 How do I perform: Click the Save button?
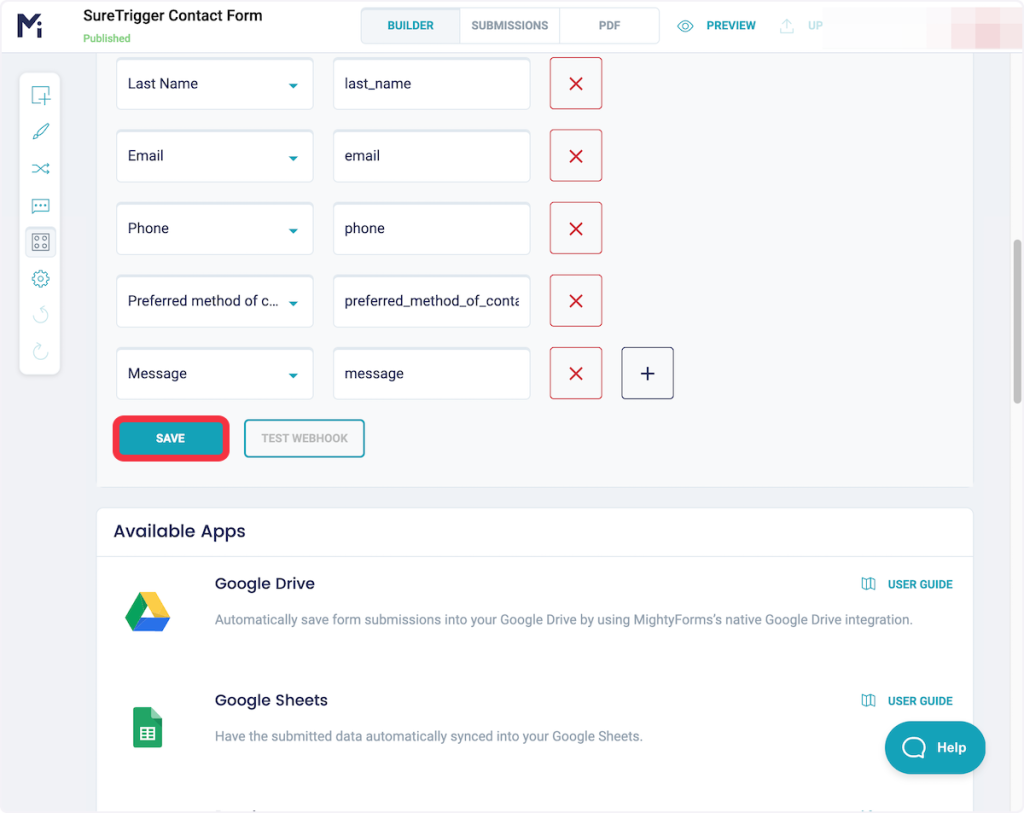[x=171, y=439]
